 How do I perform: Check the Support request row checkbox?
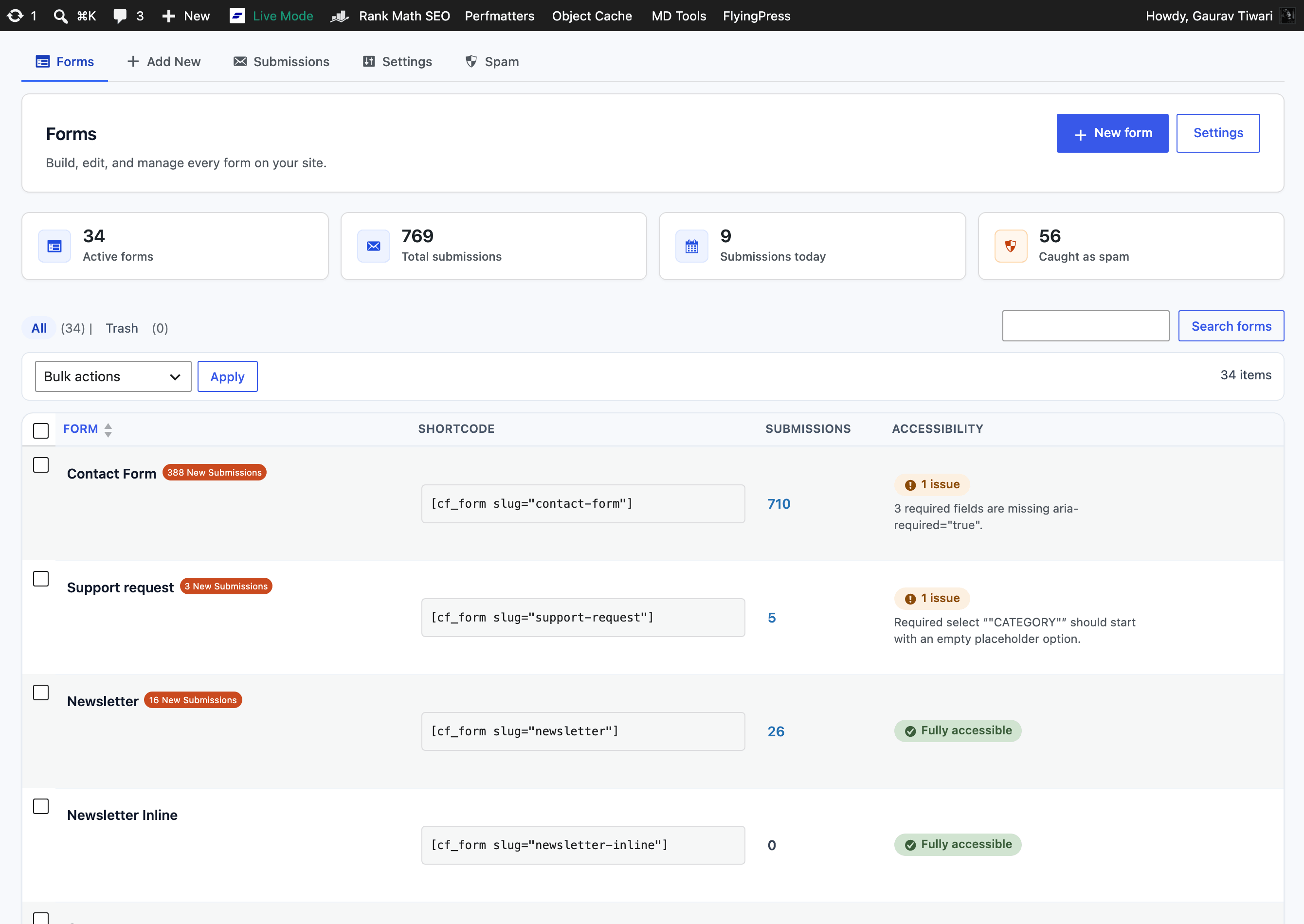pos(41,579)
